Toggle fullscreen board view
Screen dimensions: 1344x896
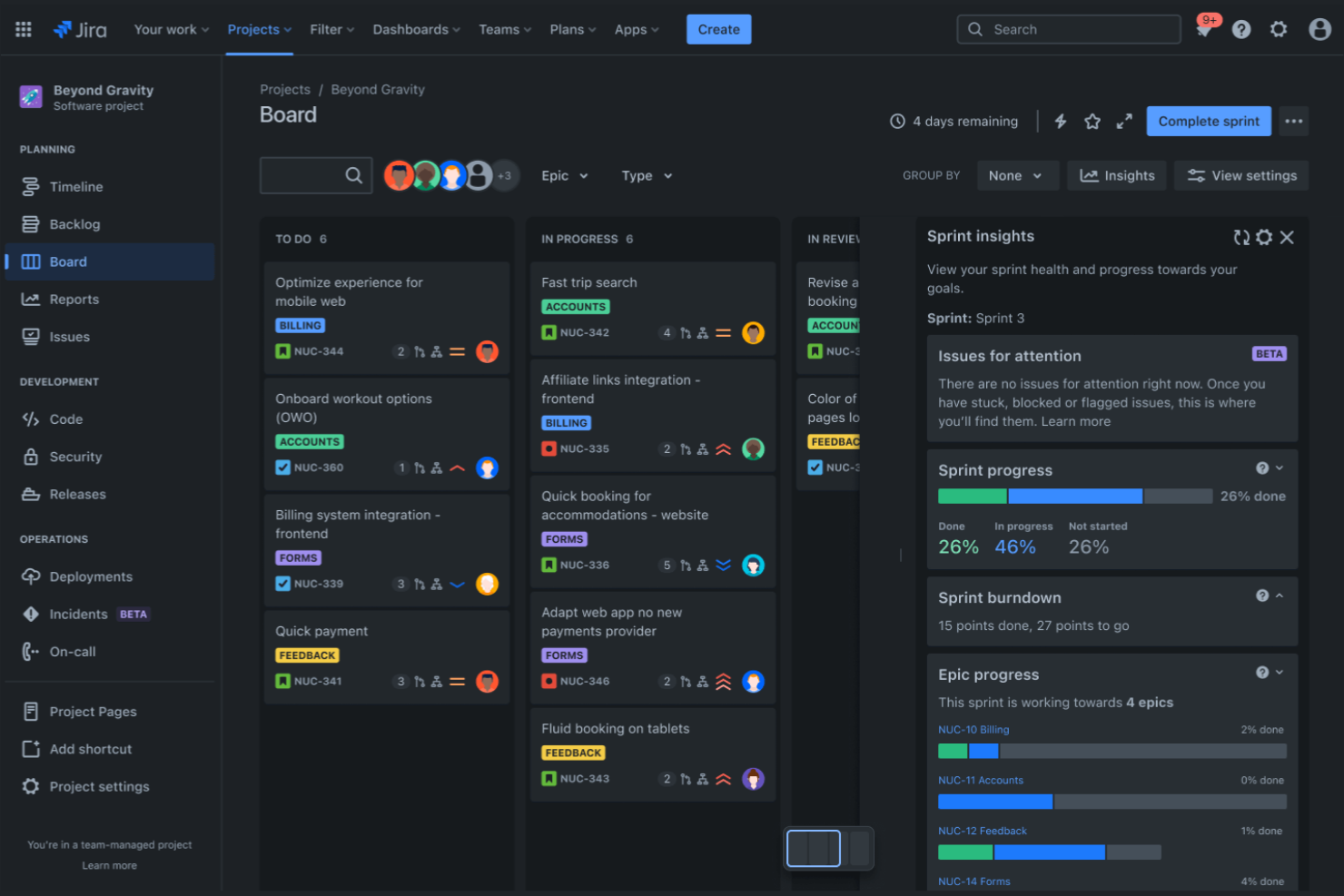click(1124, 121)
